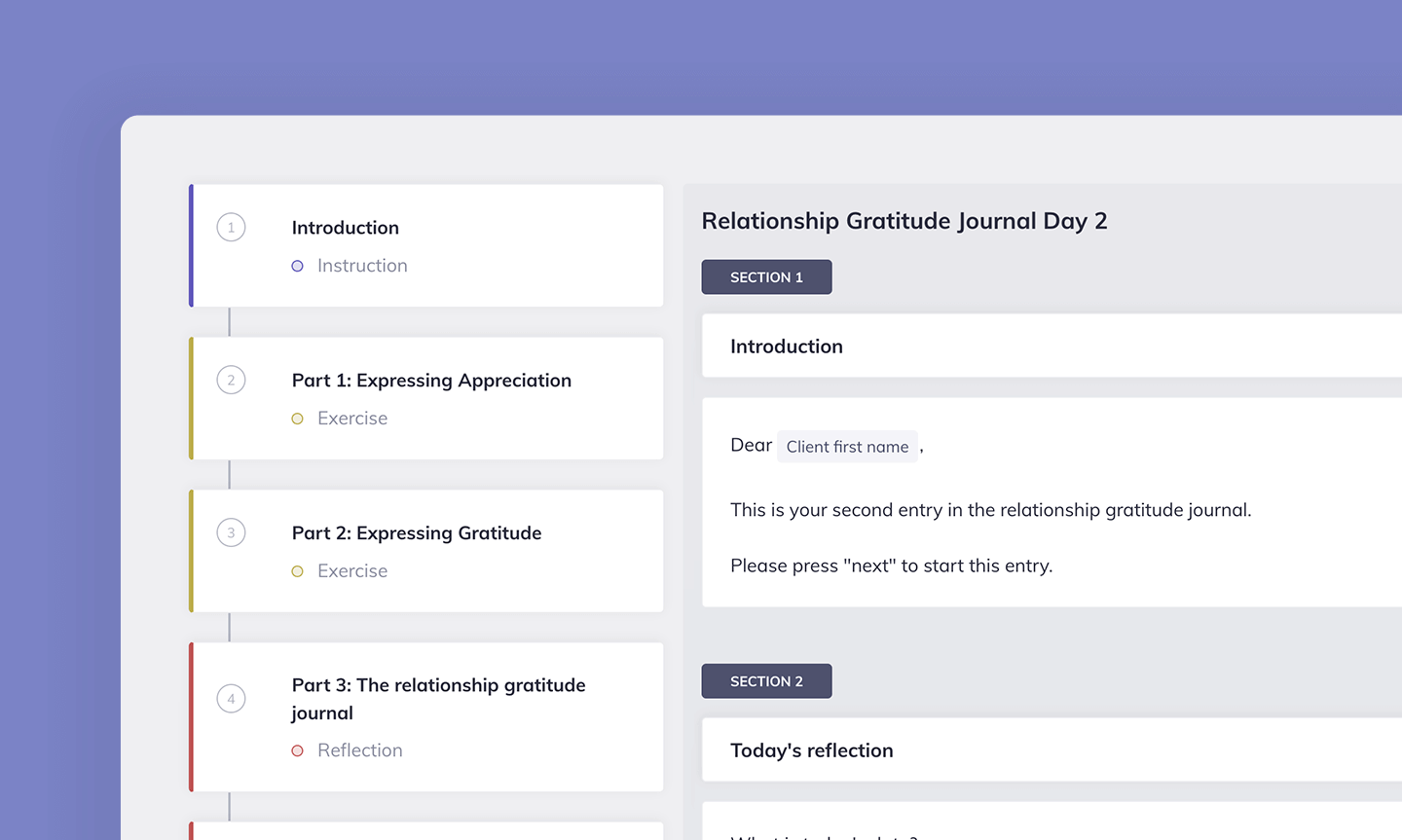Click the yellow Exercise icon under Part 2
This screenshot has width=1402, height=840.
(x=297, y=571)
